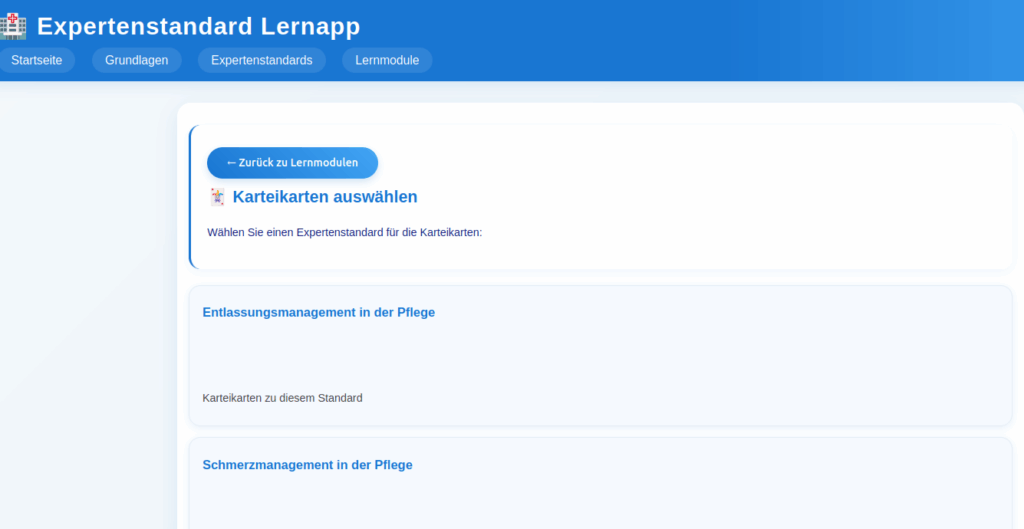Click the Wählen Sie einen Expertenstandard instruction text
Image resolution: width=1024 pixels, height=529 pixels.
[344, 232]
